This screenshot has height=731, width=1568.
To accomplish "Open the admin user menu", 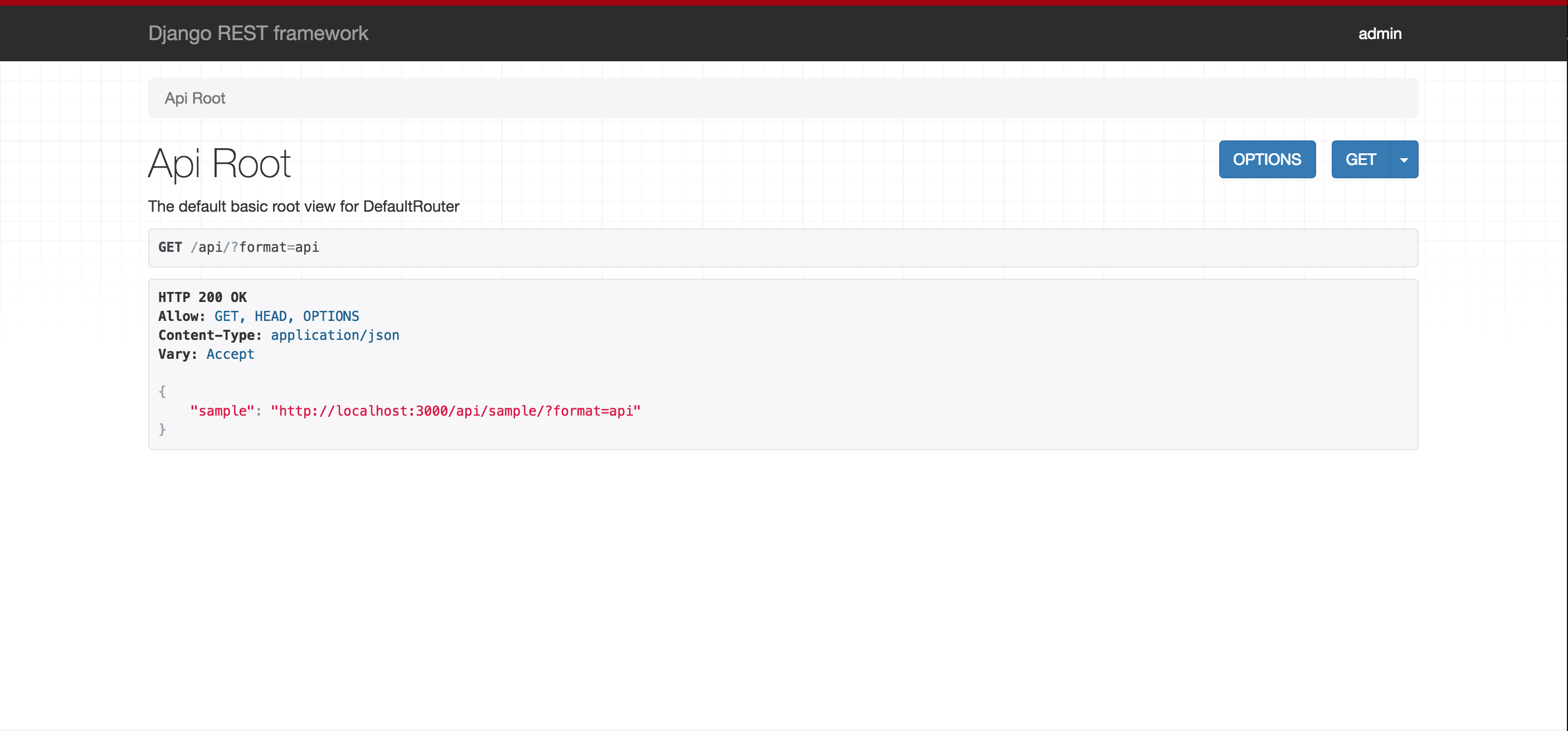I will tap(1380, 33).
